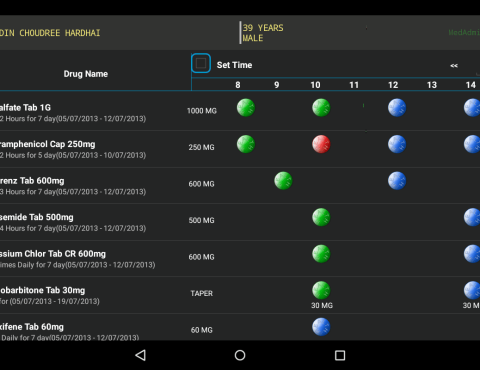Tap the 250 MG dose value
The image size is (480, 370).
[x=201, y=147]
